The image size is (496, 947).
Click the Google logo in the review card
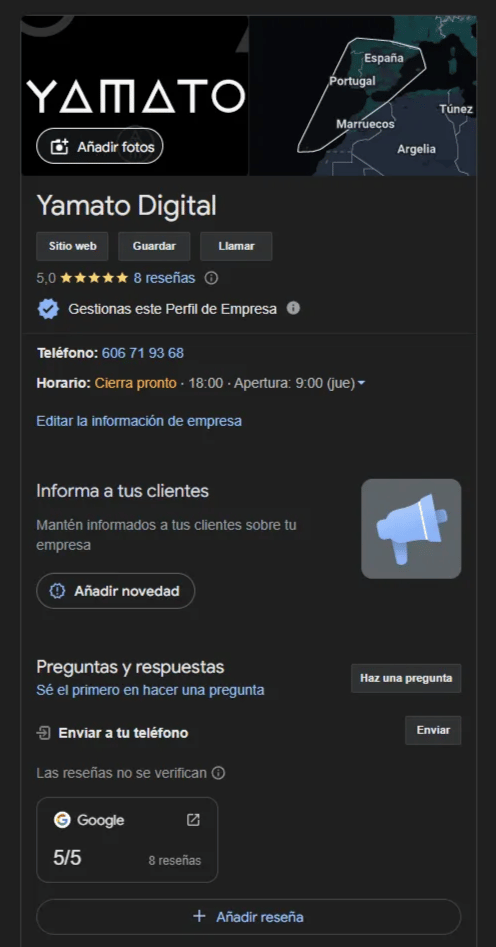click(62, 820)
